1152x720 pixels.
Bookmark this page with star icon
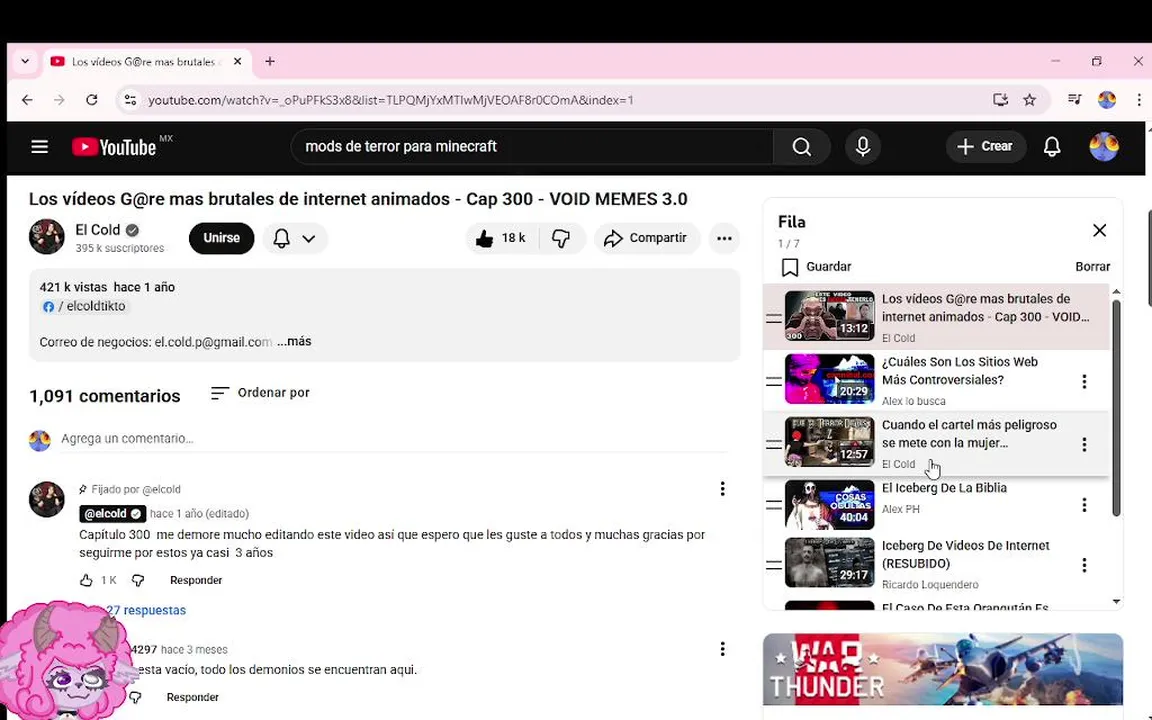1029,100
